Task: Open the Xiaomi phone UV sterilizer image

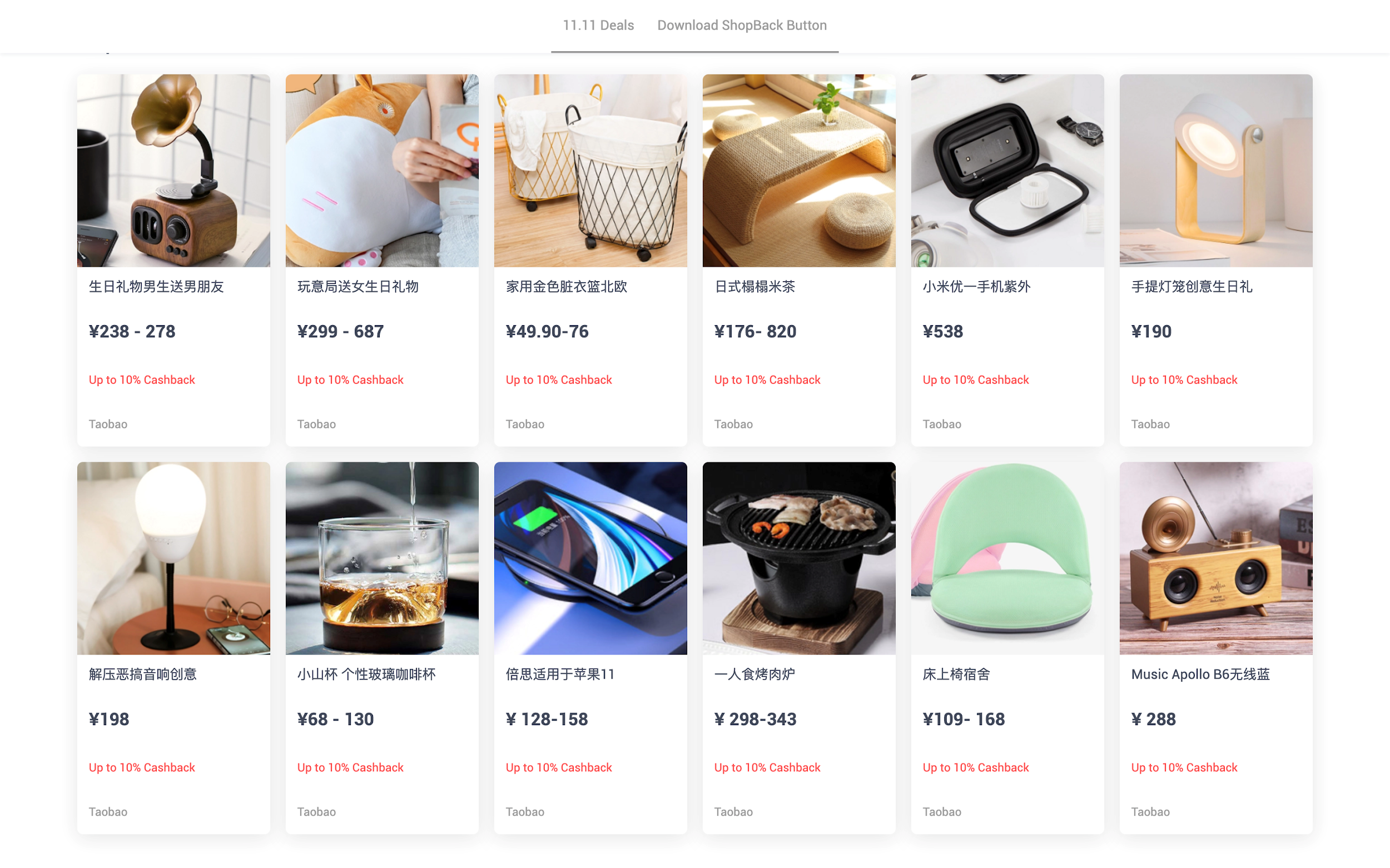Action: click(1007, 171)
